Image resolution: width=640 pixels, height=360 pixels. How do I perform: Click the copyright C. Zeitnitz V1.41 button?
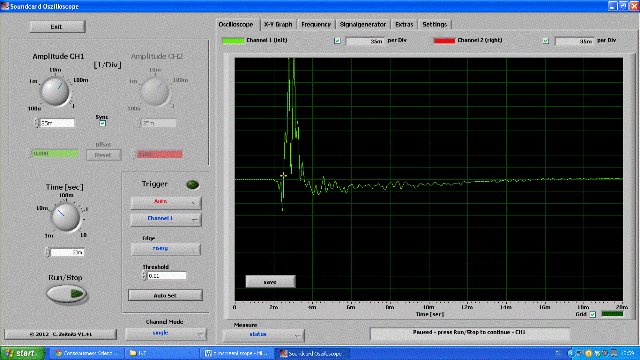pos(60,334)
